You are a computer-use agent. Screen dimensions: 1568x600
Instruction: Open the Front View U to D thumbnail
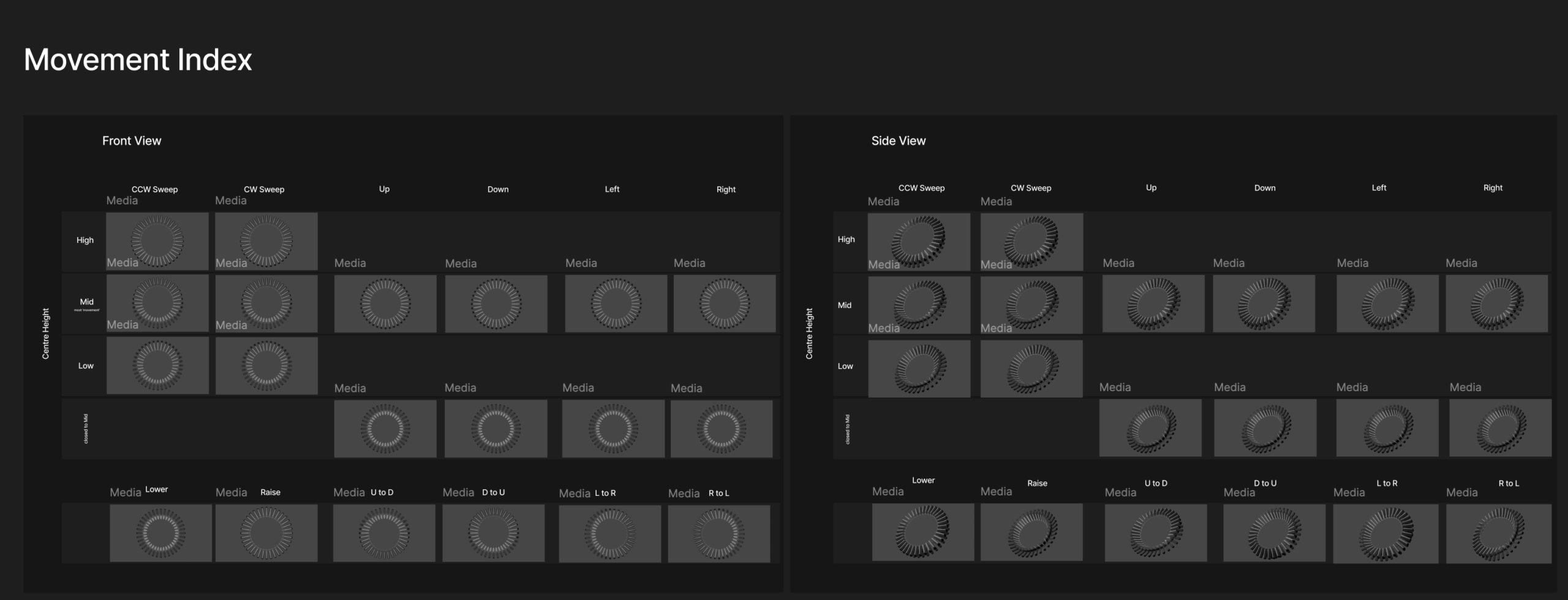pyautogui.click(x=384, y=533)
